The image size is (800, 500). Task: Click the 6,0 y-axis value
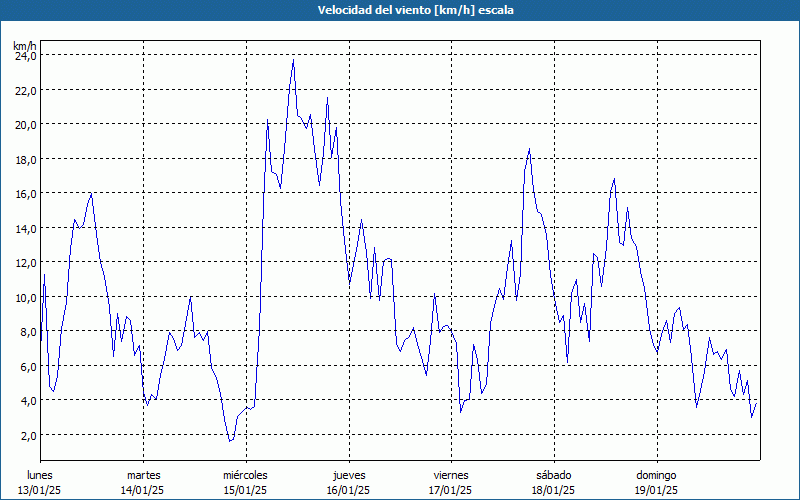28,366
